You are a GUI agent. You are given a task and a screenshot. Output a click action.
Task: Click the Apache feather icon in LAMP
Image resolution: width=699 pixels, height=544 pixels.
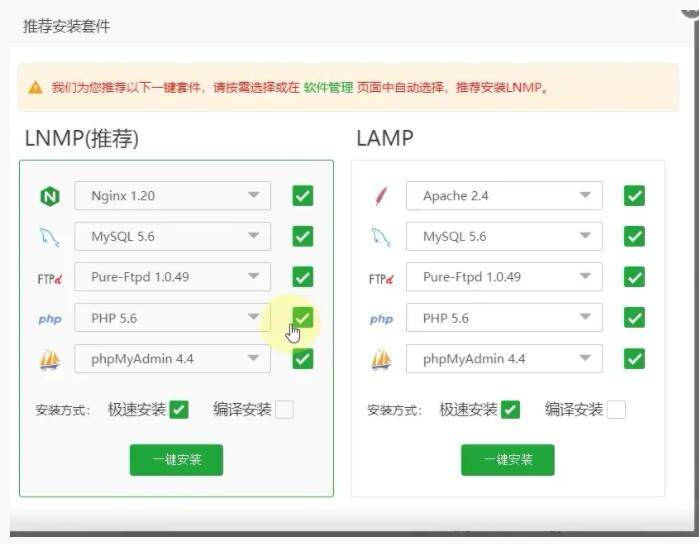pos(381,196)
